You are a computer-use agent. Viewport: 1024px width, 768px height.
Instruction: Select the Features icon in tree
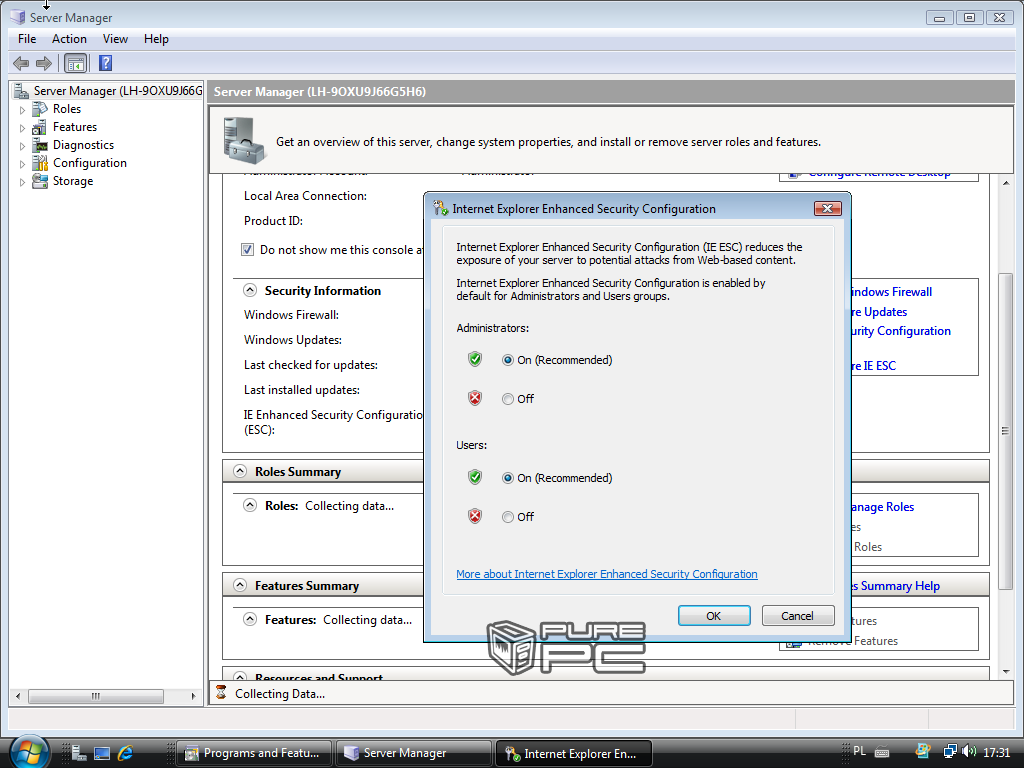[40, 127]
